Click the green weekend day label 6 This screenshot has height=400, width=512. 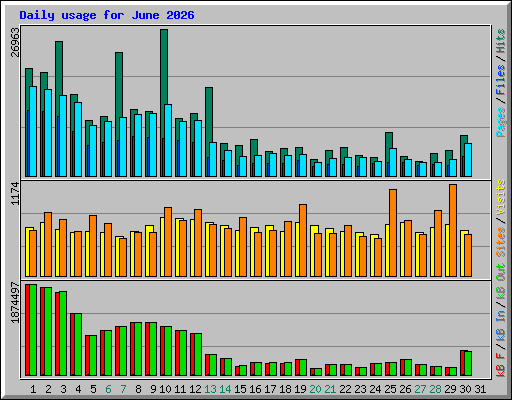[108, 389]
